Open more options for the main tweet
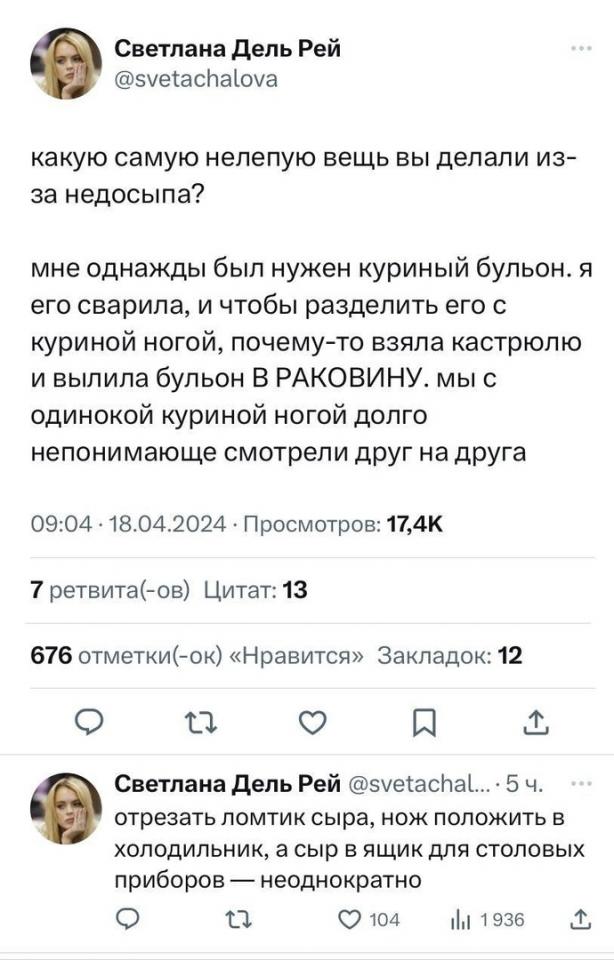 579,47
